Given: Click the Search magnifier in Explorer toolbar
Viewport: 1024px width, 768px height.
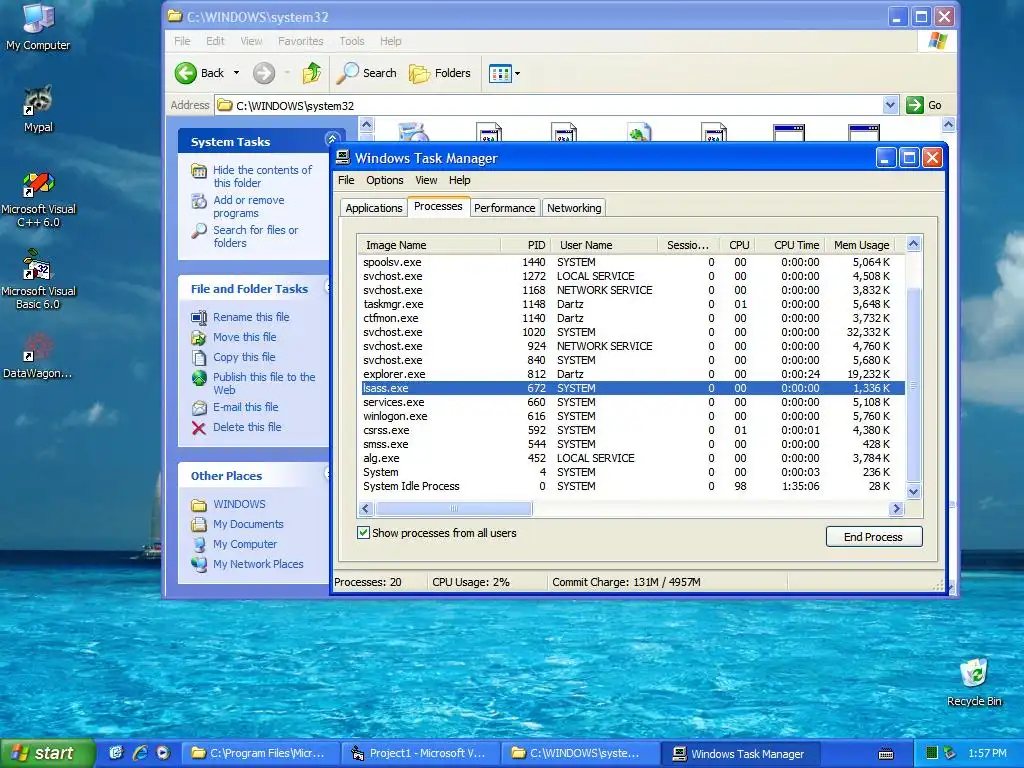Looking at the screenshot, I should (347, 73).
